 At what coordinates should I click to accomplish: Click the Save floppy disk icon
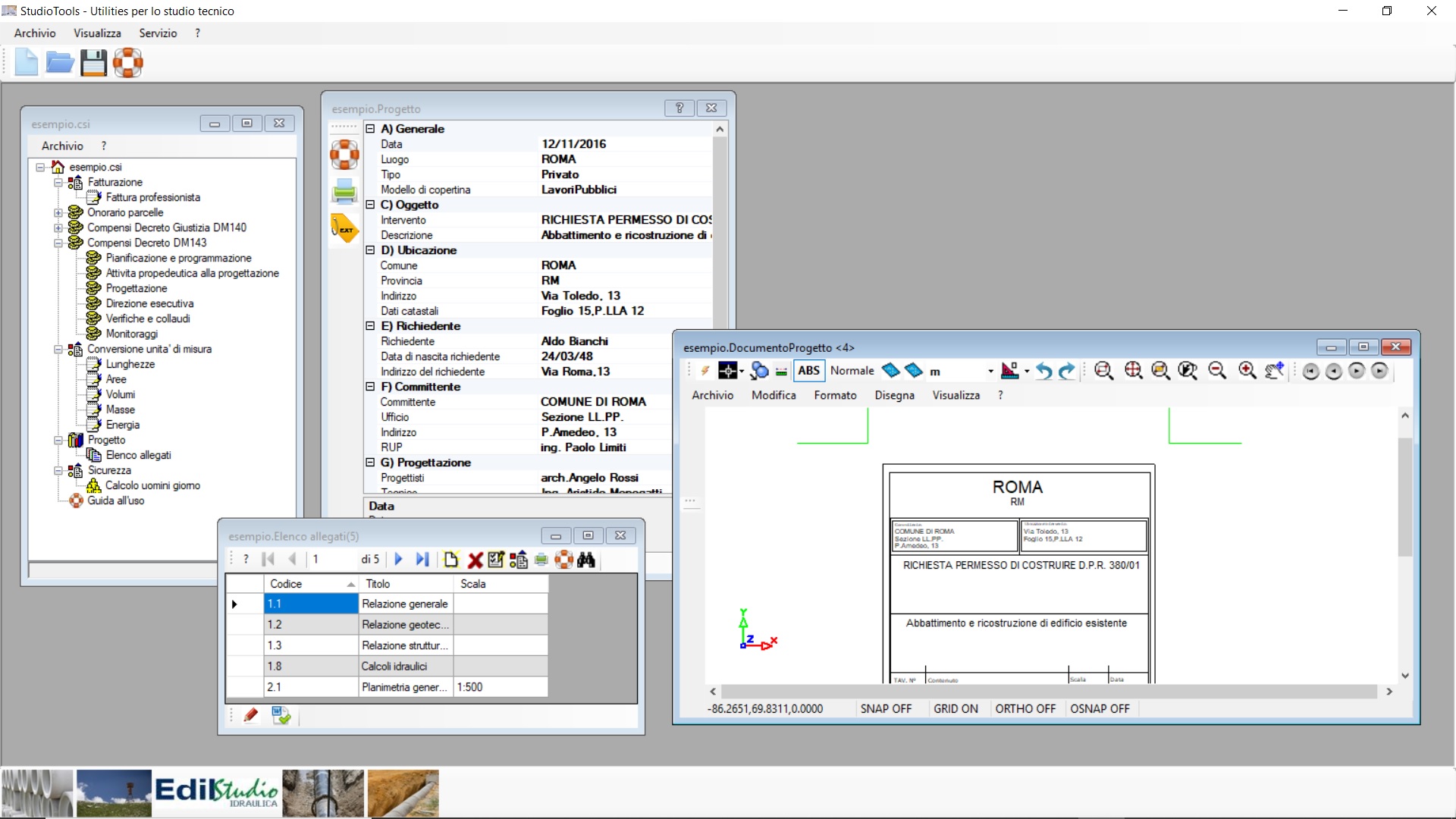click(94, 62)
